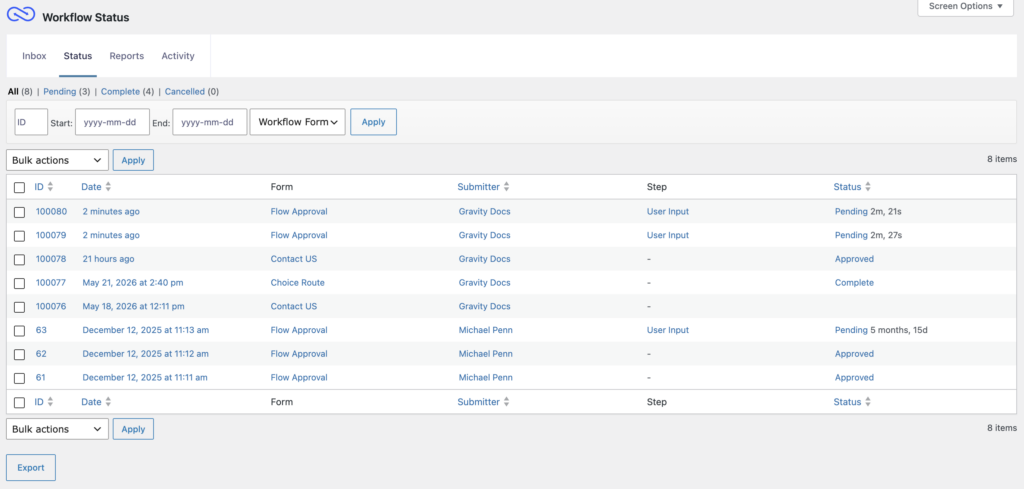
Task: Switch to the Inbox tab
Action: pyautogui.click(x=35, y=56)
